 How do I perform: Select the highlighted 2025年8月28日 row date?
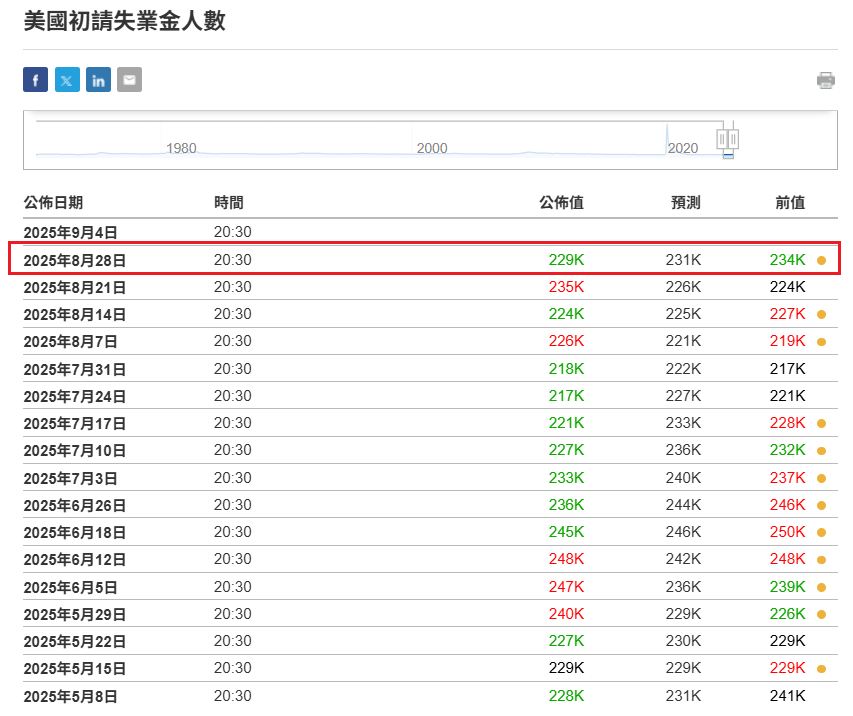click(75, 260)
